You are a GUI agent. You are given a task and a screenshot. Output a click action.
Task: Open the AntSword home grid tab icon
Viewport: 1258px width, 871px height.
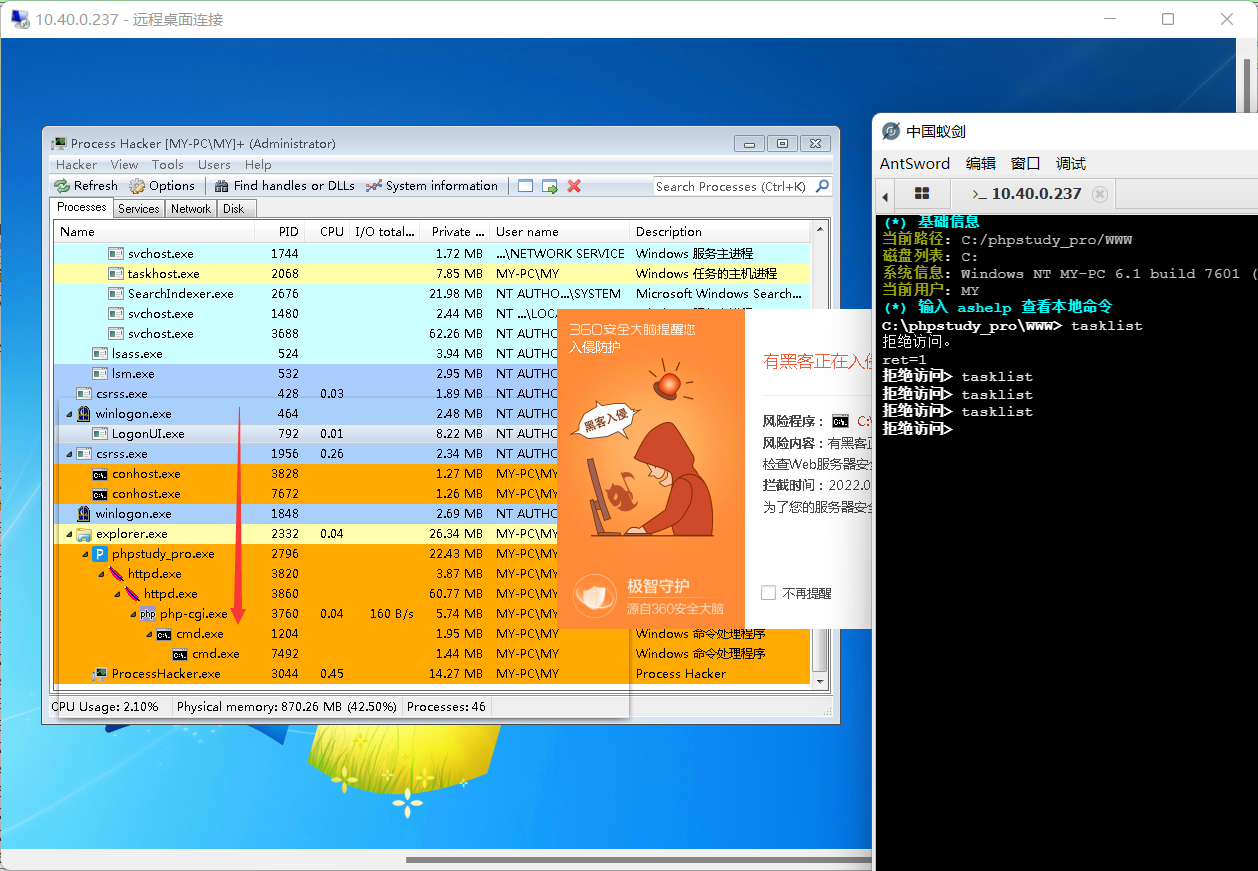point(922,193)
